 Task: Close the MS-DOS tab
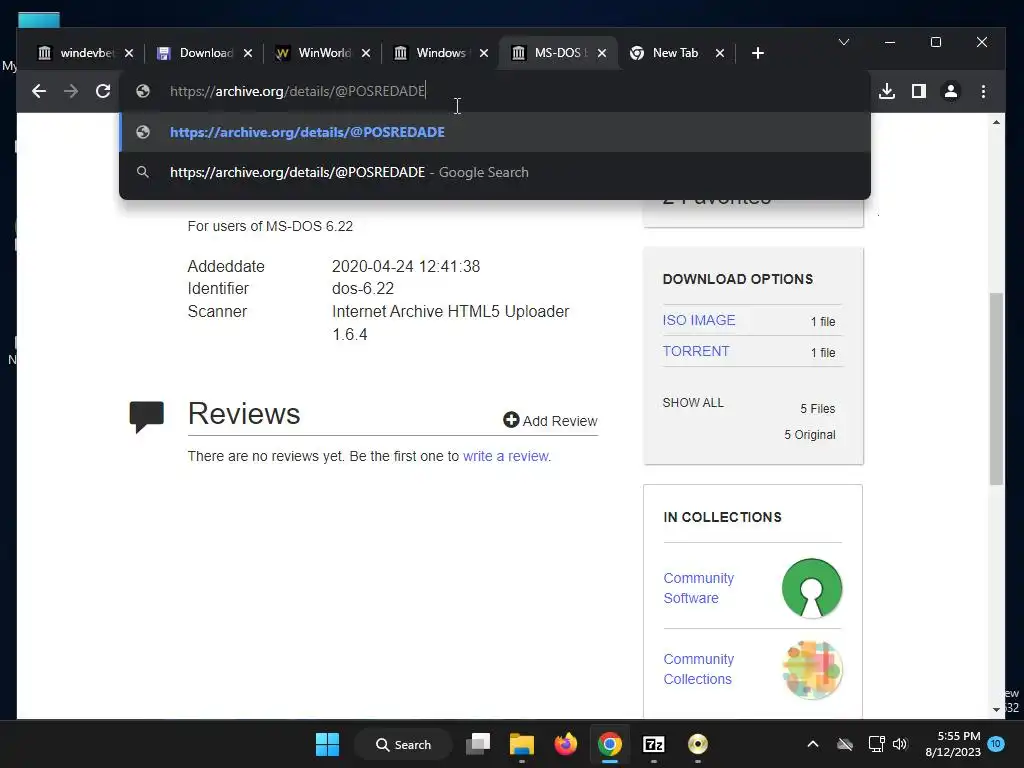(x=602, y=54)
